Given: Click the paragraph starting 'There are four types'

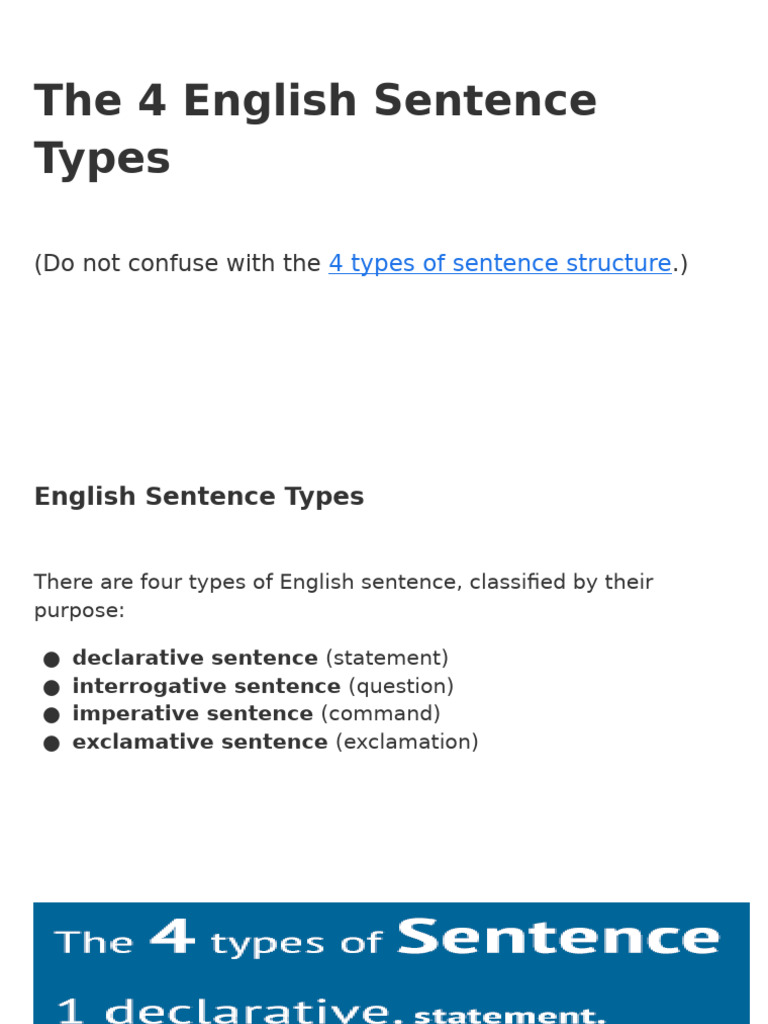Looking at the screenshot, I should pos(343,596).
